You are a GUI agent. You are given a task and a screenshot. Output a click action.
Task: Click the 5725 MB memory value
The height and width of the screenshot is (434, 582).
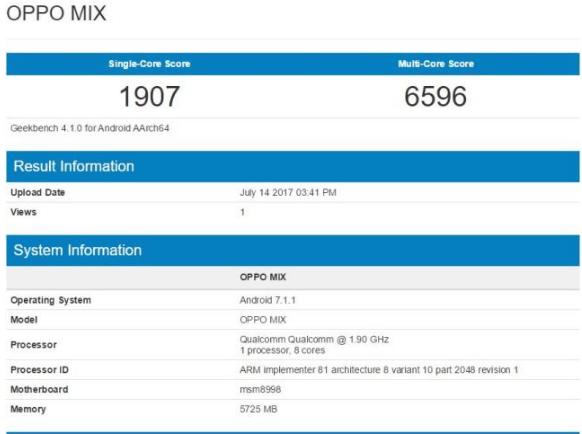[x=258, y=409]
